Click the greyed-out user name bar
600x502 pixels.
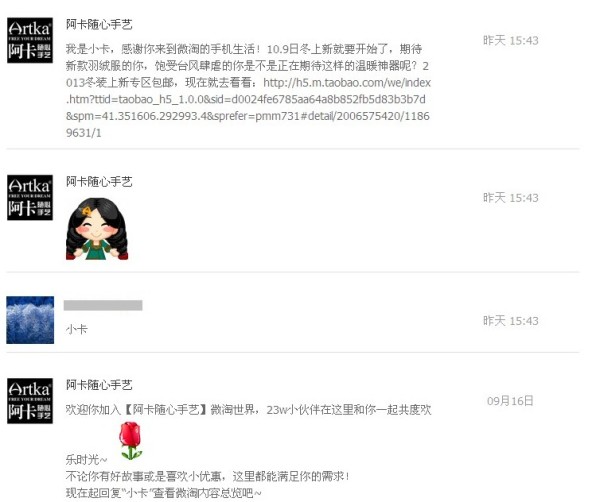coord(103,305)
